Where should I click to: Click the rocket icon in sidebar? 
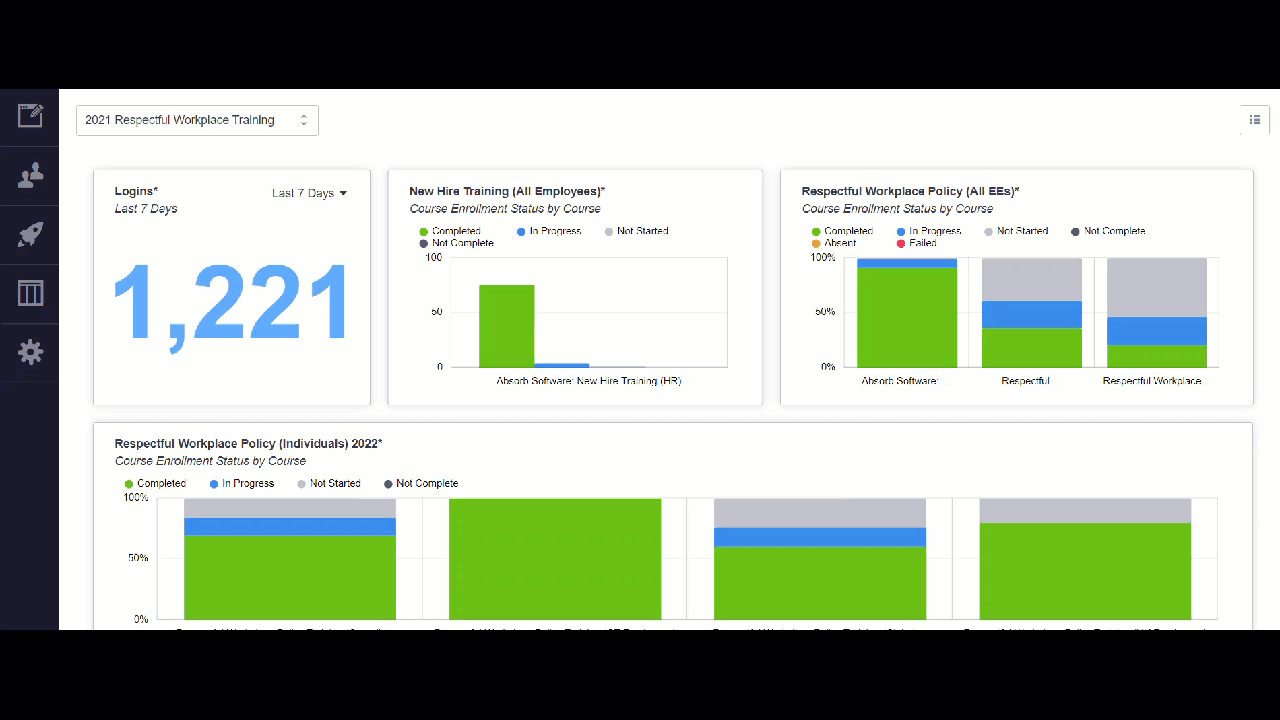pyautogui.click(x=30, y=235)
